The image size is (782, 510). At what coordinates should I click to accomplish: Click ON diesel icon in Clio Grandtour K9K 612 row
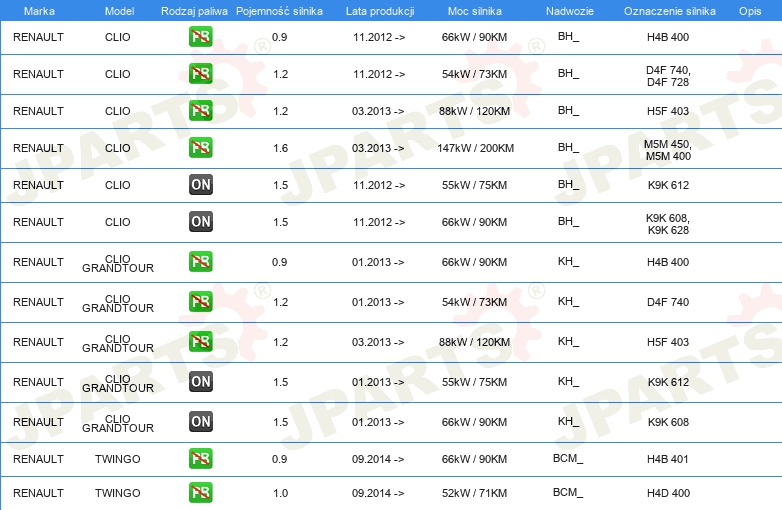click(x=200, y=381)
